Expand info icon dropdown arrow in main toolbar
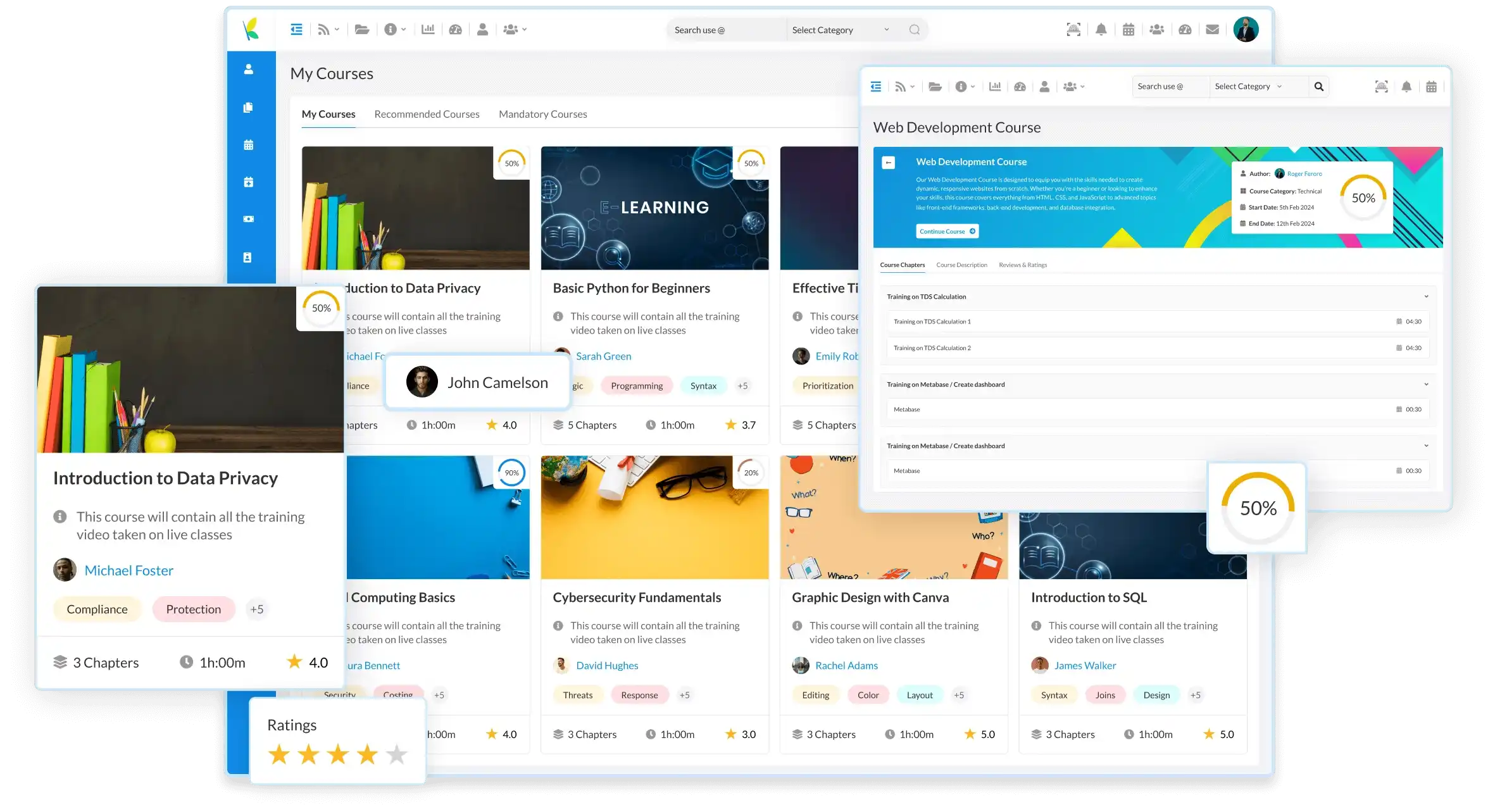 (x=404, y=29)
